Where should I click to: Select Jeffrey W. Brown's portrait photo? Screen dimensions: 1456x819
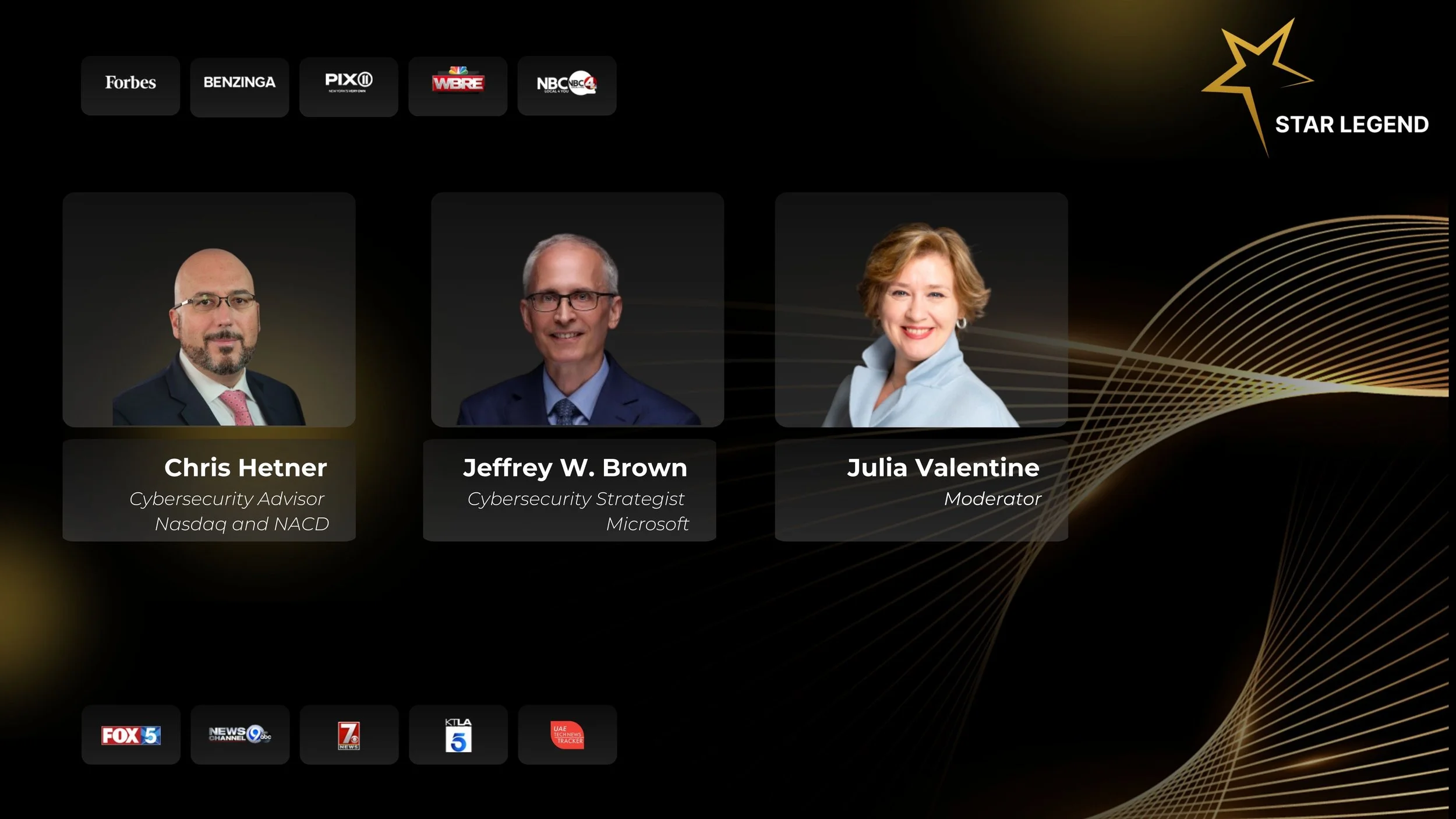577,310
